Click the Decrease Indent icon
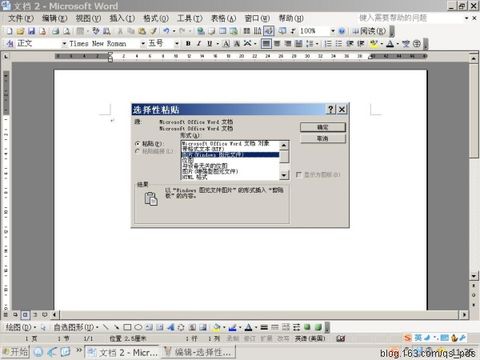 coord(350,44)
